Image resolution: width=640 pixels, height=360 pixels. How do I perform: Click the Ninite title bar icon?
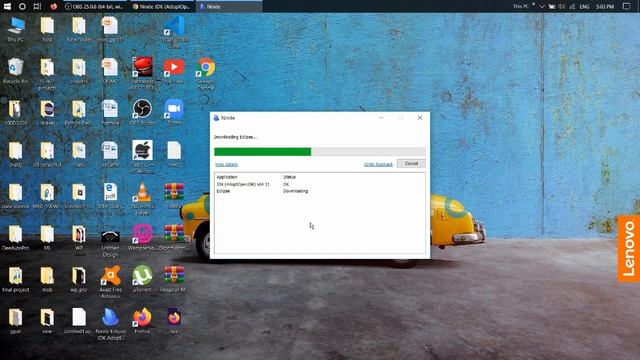(x=216, y=118)
